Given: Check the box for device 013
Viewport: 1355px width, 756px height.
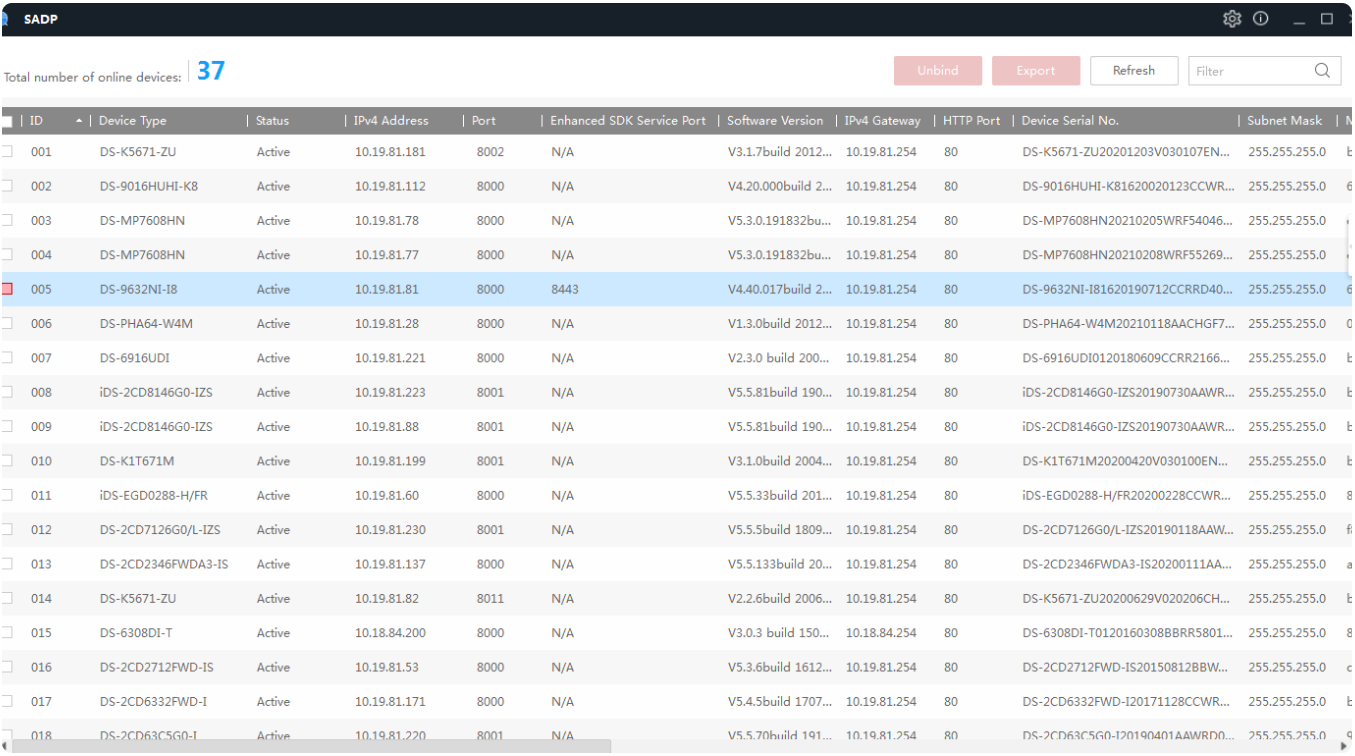Looking at the screenshot, I should coord(7,564).
